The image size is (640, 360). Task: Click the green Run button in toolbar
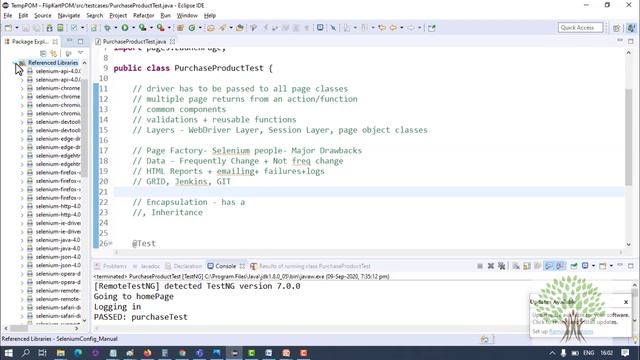tap(125, 28)
